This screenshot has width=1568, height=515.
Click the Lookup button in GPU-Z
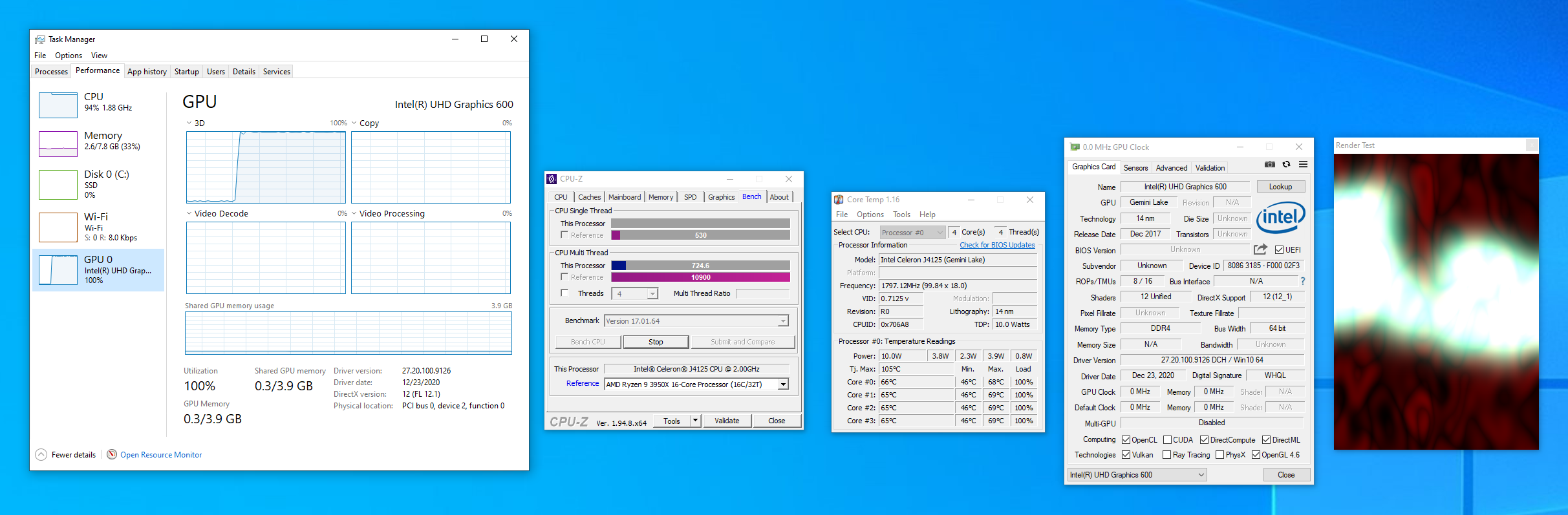click(x=1280, y=187)
